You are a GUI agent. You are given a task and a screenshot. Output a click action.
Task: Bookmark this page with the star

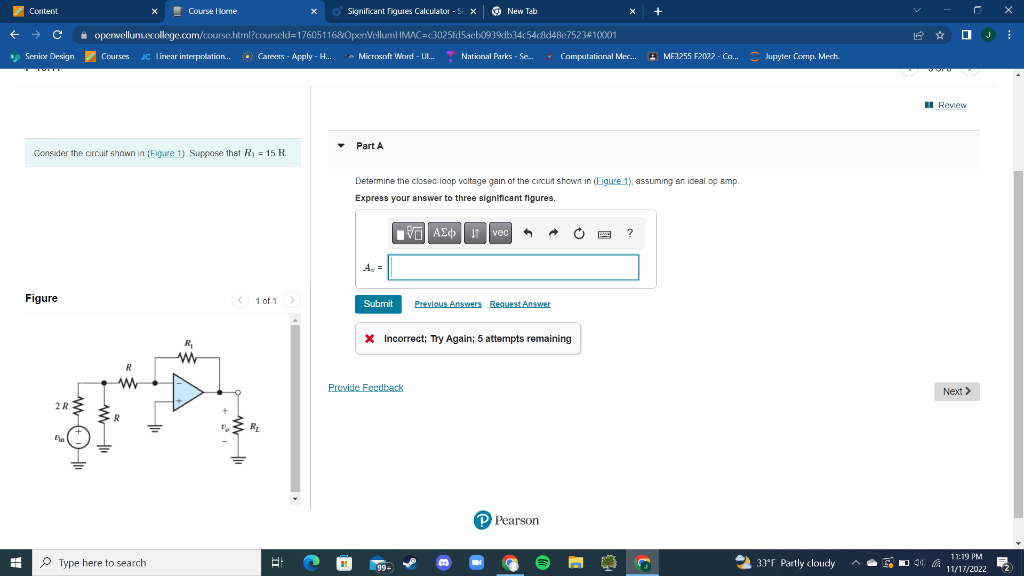(940, 35)
